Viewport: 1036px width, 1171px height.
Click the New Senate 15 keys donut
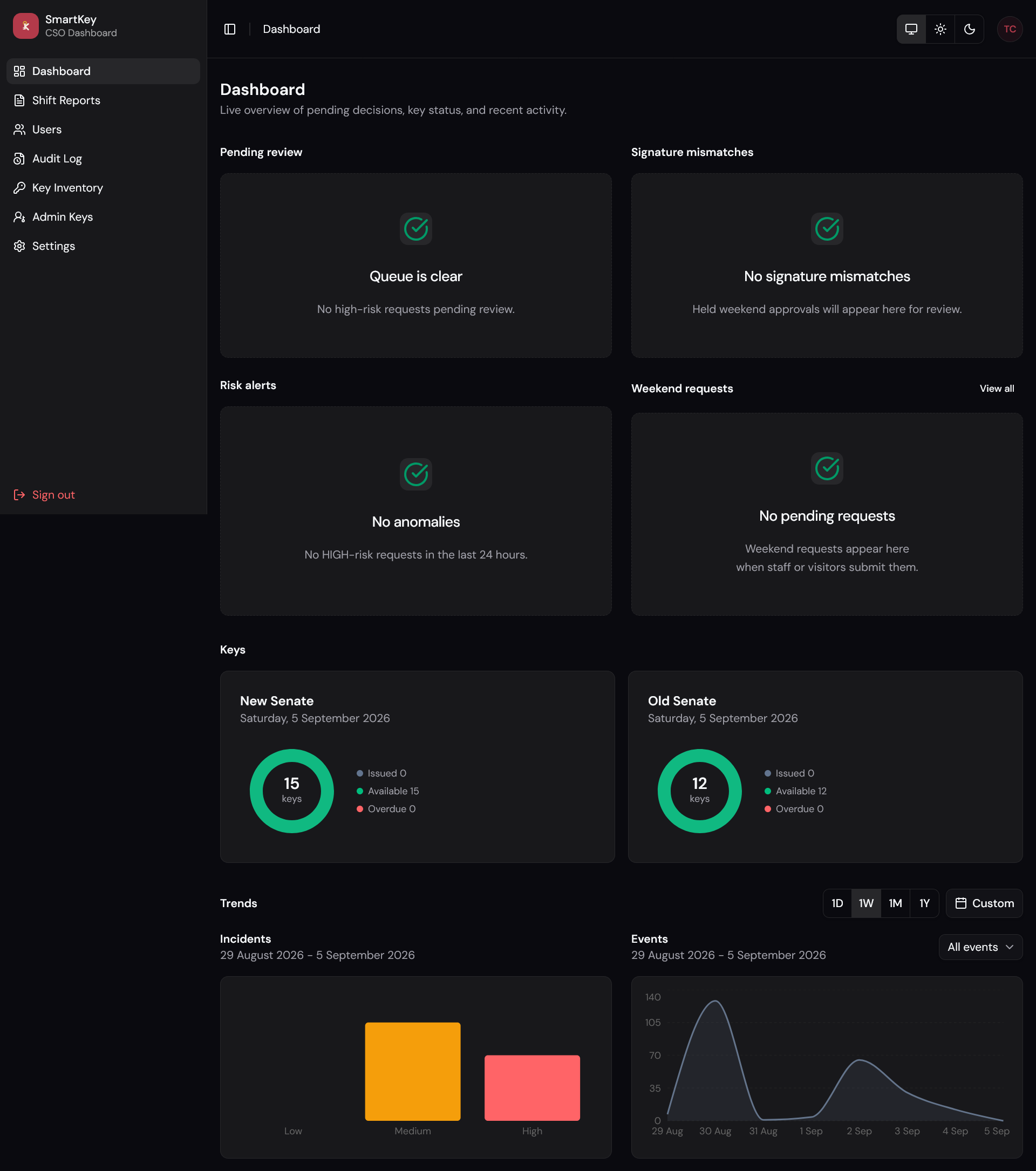[x=291, y=791]
